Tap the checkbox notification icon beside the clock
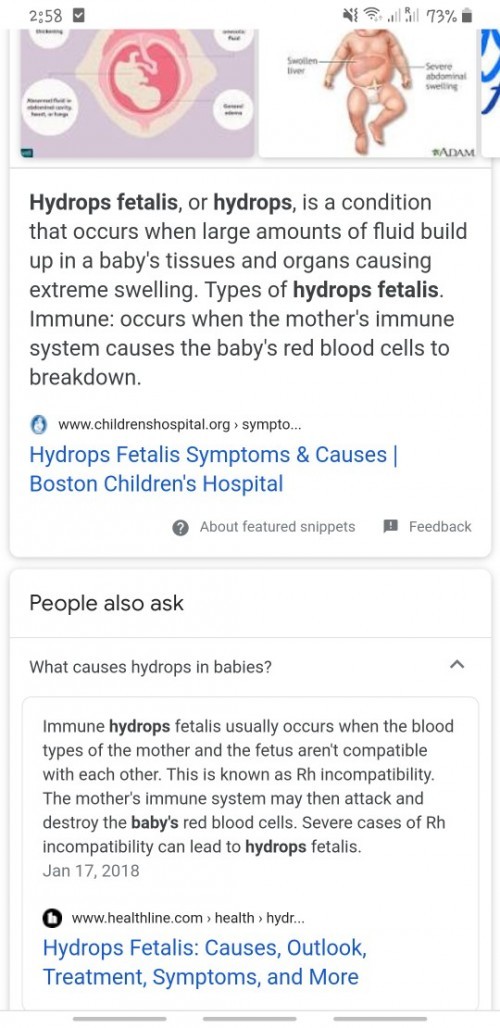This screenshot has width=500, height=1028. tap(77, 14)
